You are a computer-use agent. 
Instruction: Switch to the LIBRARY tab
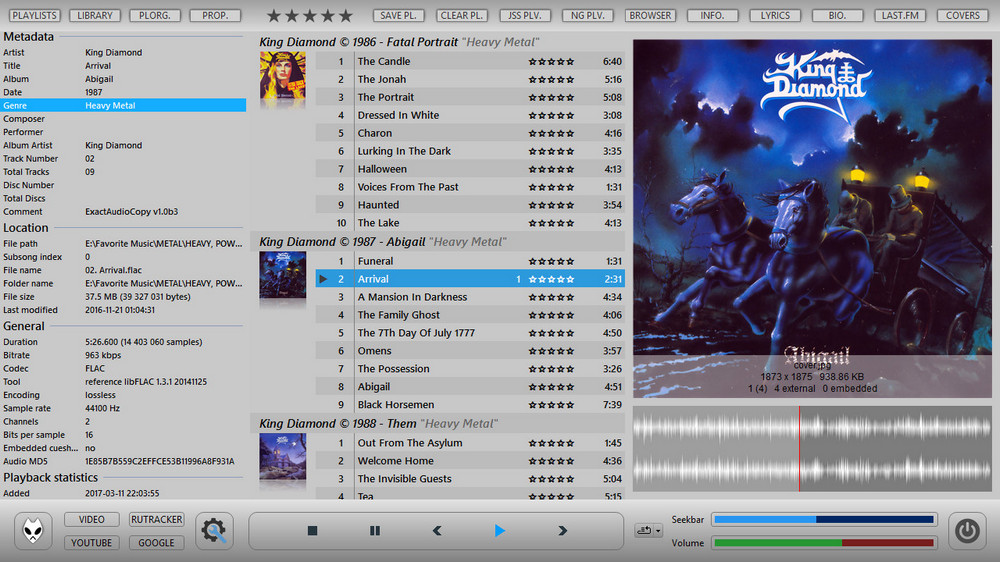pos(97,16)
